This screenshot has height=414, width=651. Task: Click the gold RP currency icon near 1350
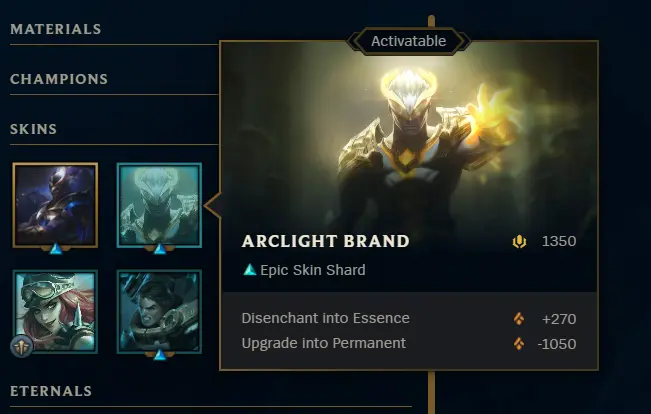click(519, 241)
